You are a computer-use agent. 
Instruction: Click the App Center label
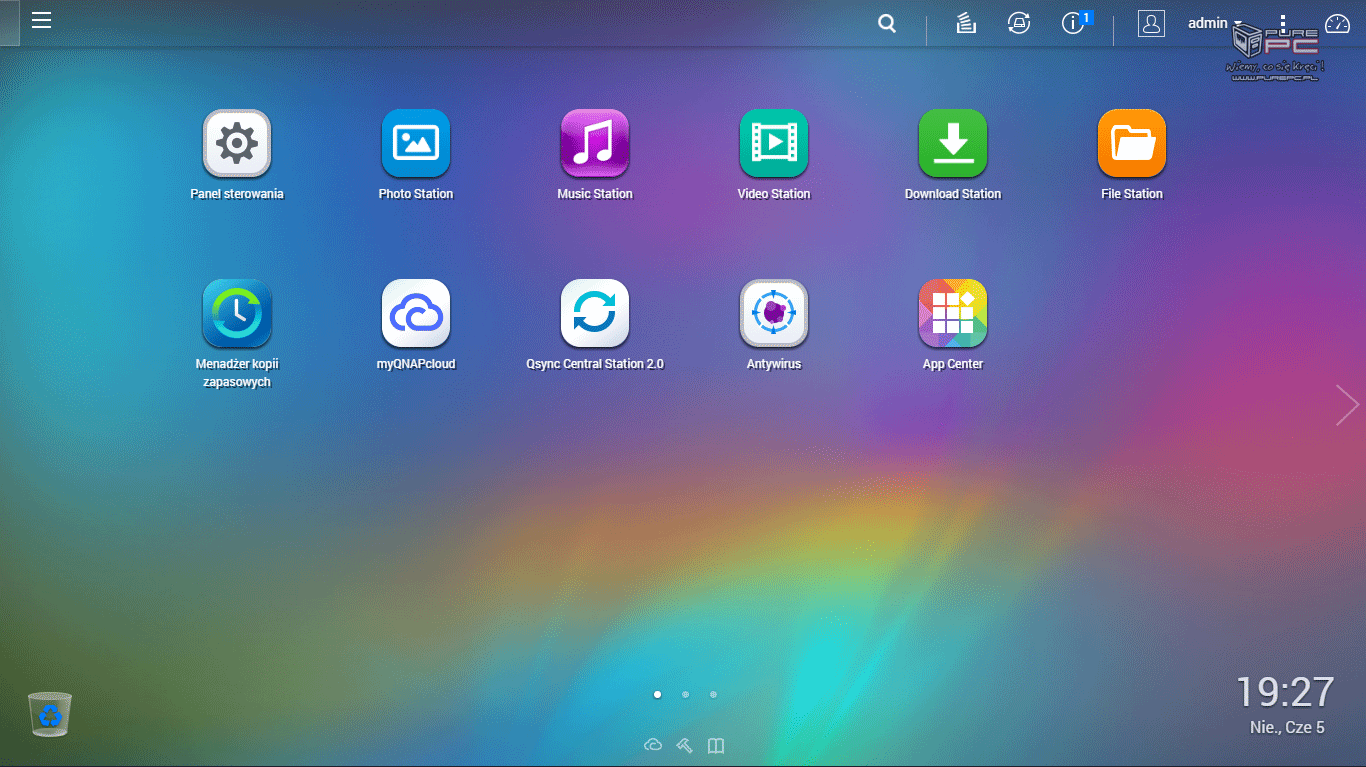[x=953, y=364]
